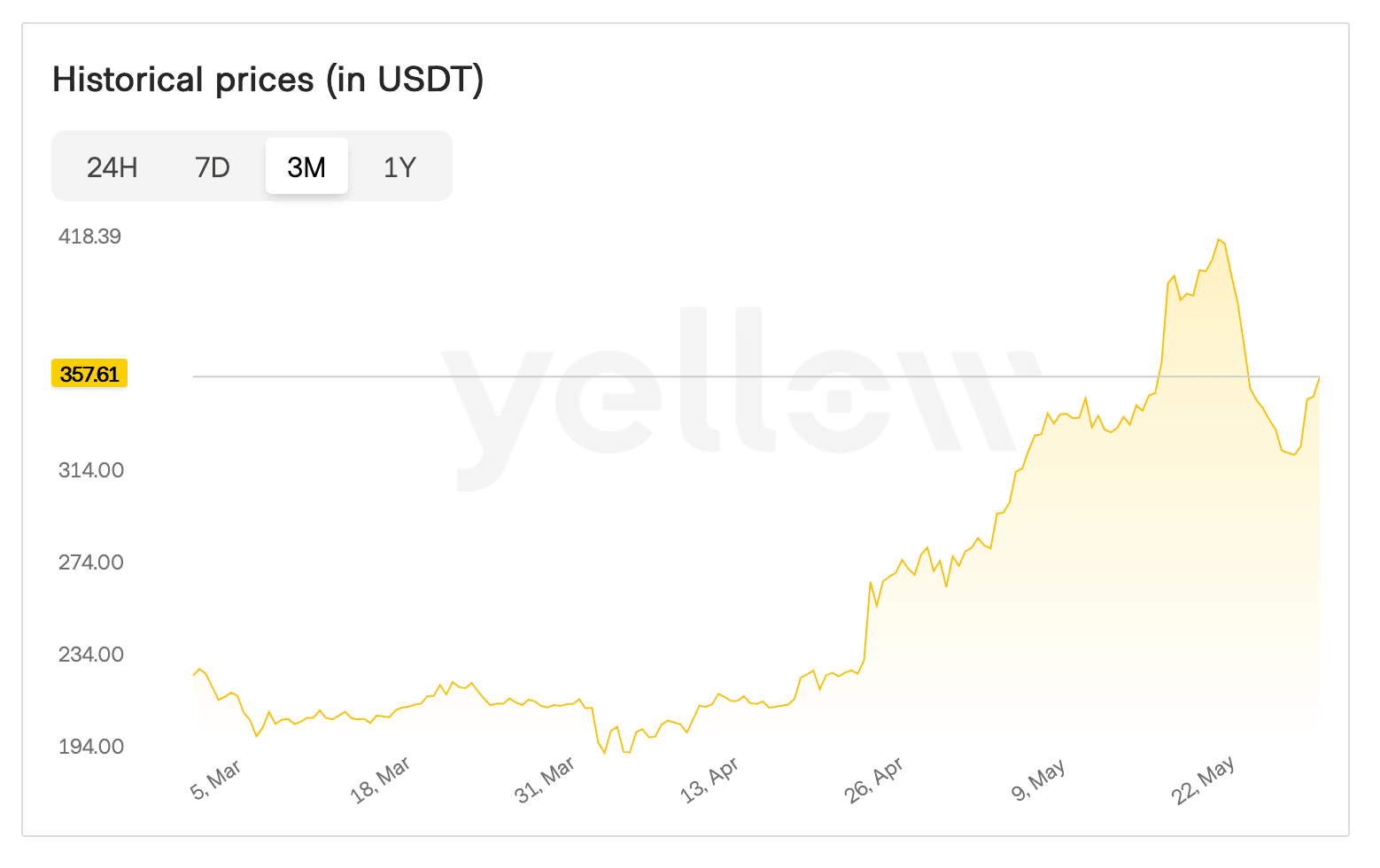
Task: Click the 418.39 axis value label
Action: pyautogui.click(x=89, y=236)
